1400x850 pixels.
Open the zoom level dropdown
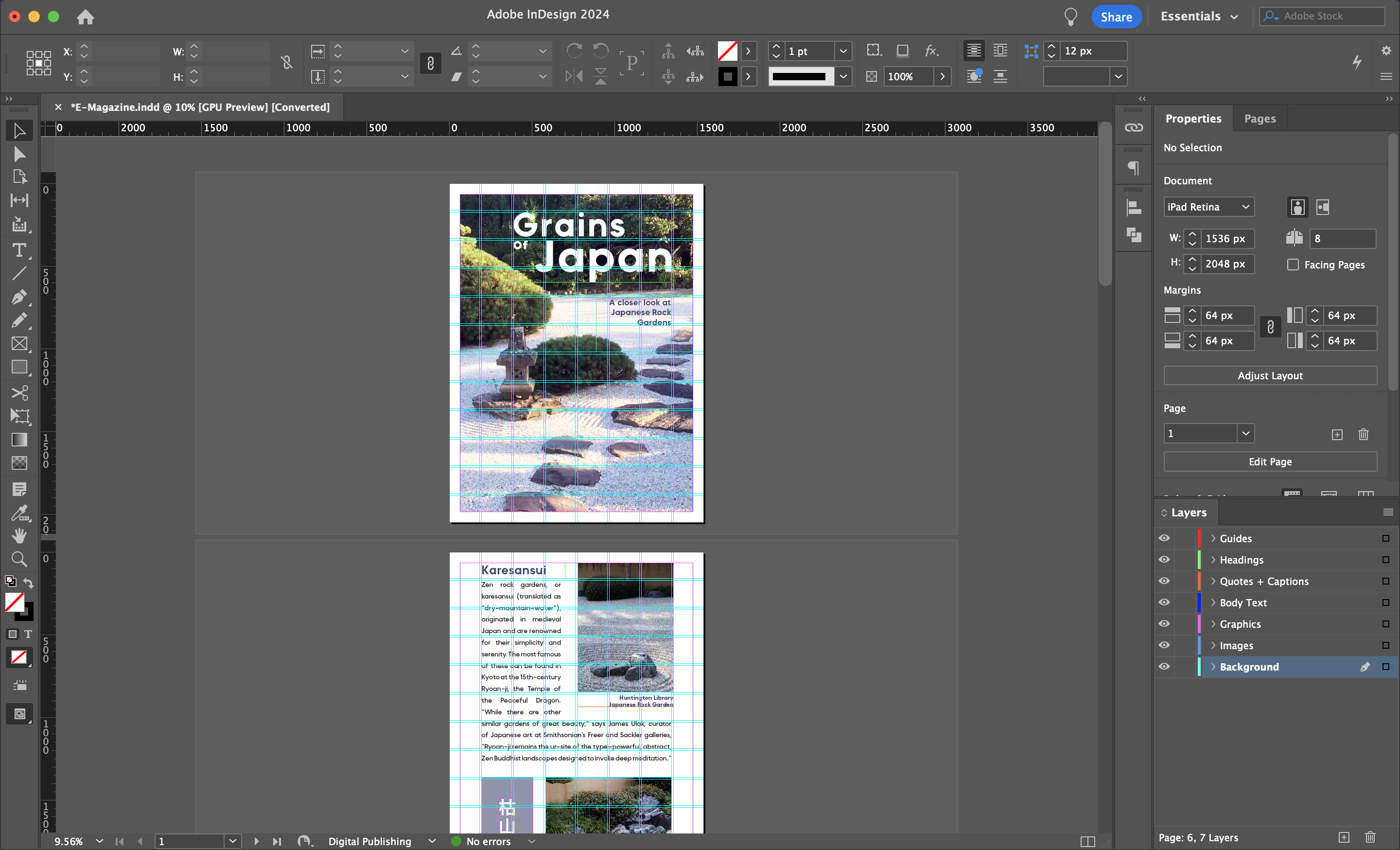pos(100,841)
